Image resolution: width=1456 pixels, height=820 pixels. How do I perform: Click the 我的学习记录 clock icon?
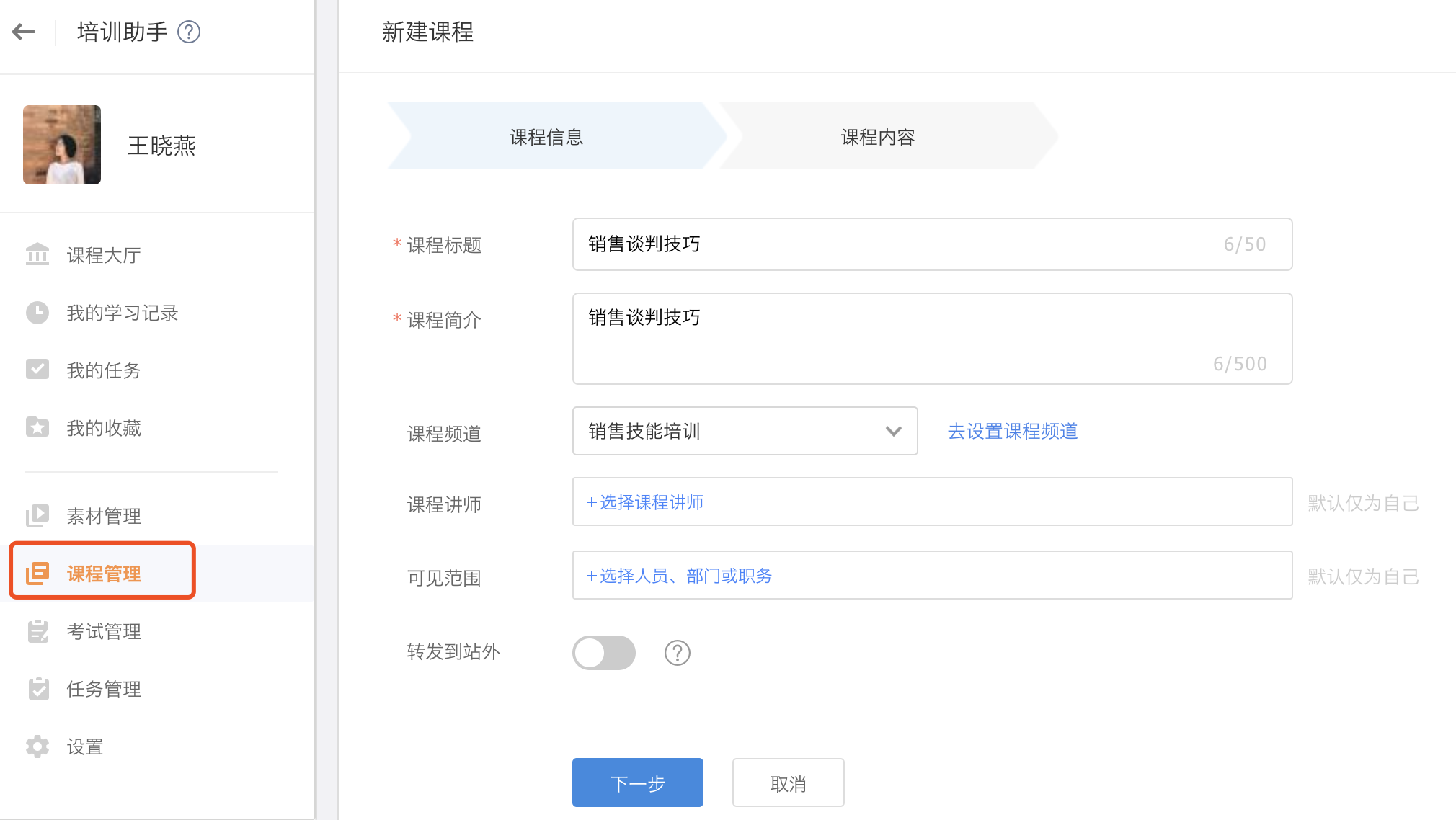[x=37, y=313]
